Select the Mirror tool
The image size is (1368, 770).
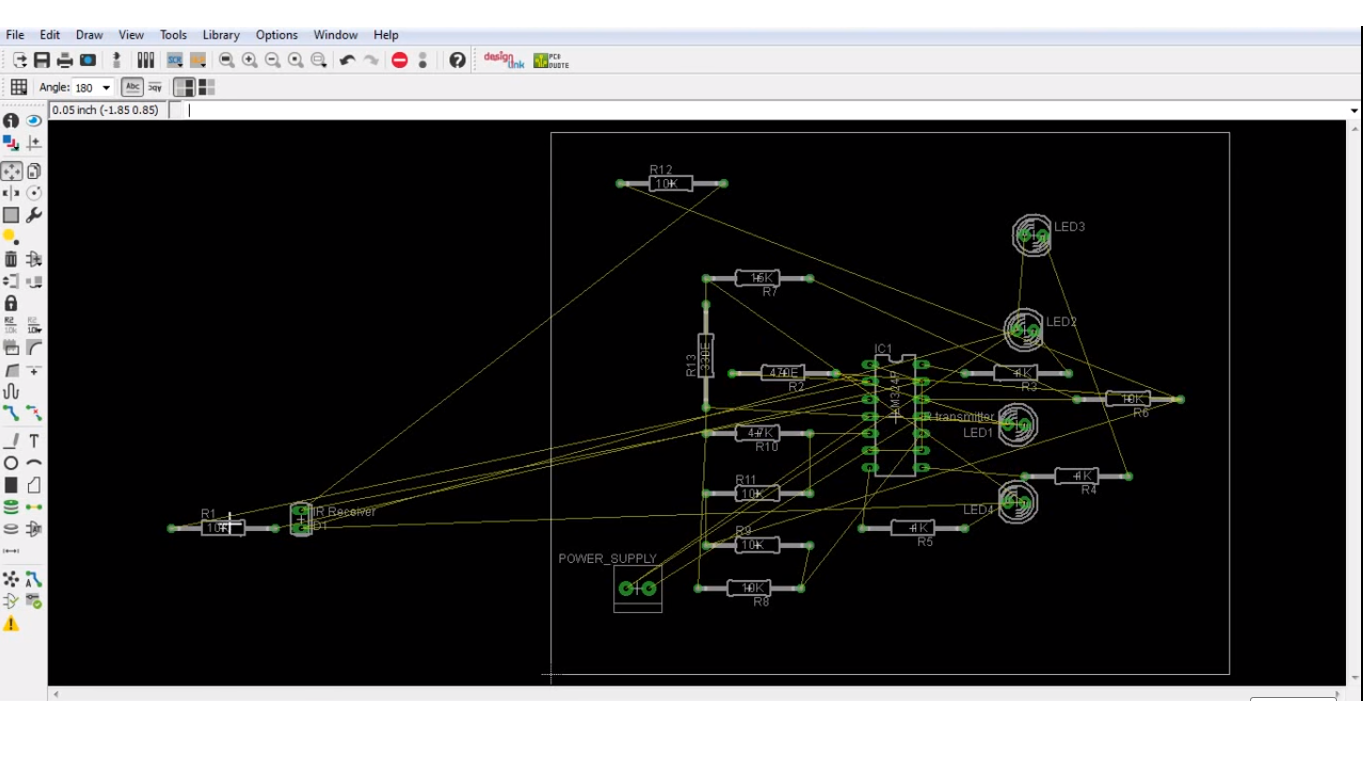pos(11,193)
